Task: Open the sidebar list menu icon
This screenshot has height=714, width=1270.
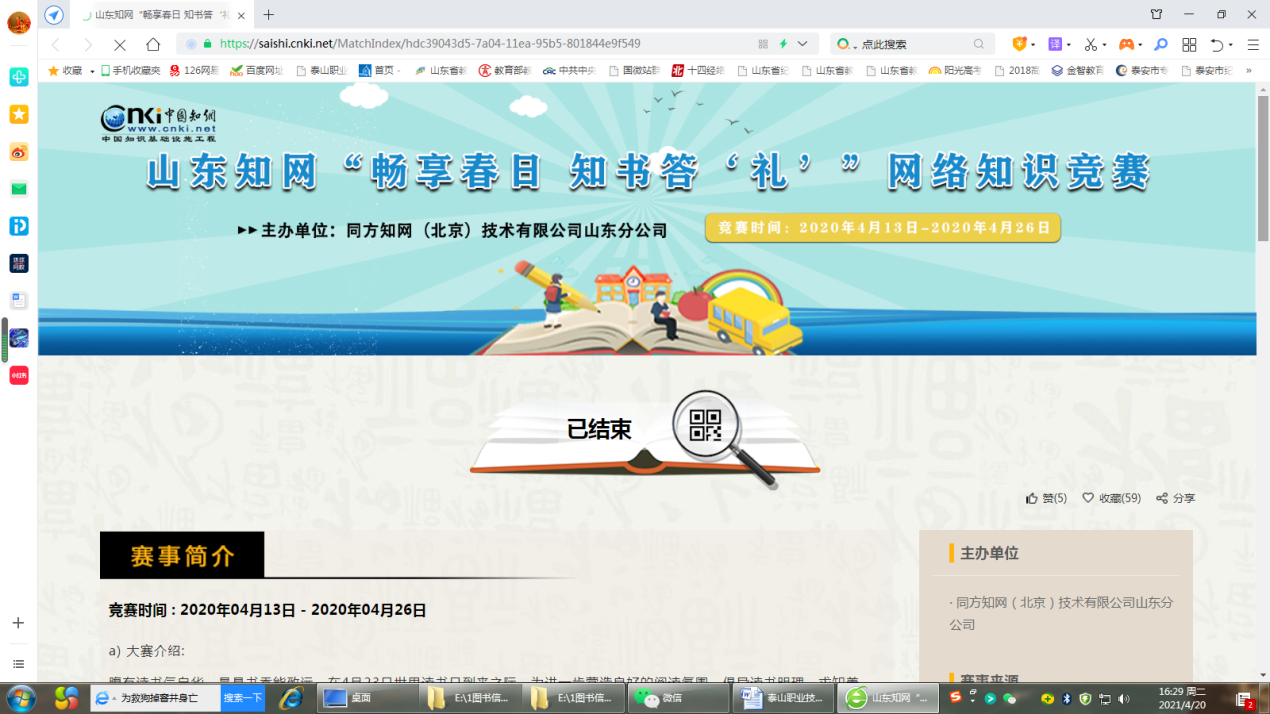Action: click(x=18, y=664)
